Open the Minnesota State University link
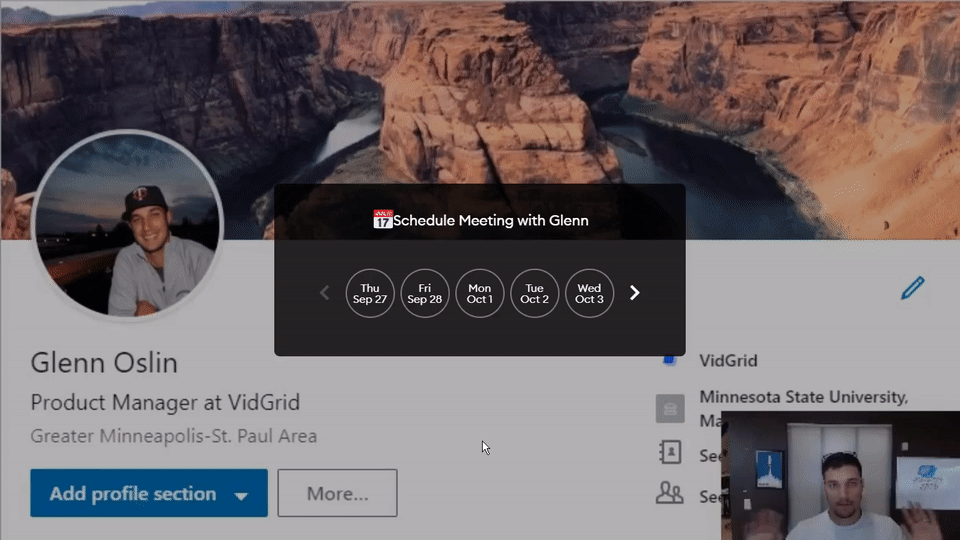The height and width of the screenshot is (540, 960). coord(803,397)
